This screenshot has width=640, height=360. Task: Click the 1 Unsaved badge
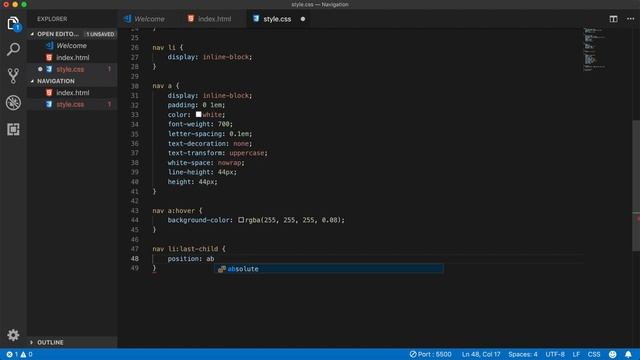[x=100, y=34]
